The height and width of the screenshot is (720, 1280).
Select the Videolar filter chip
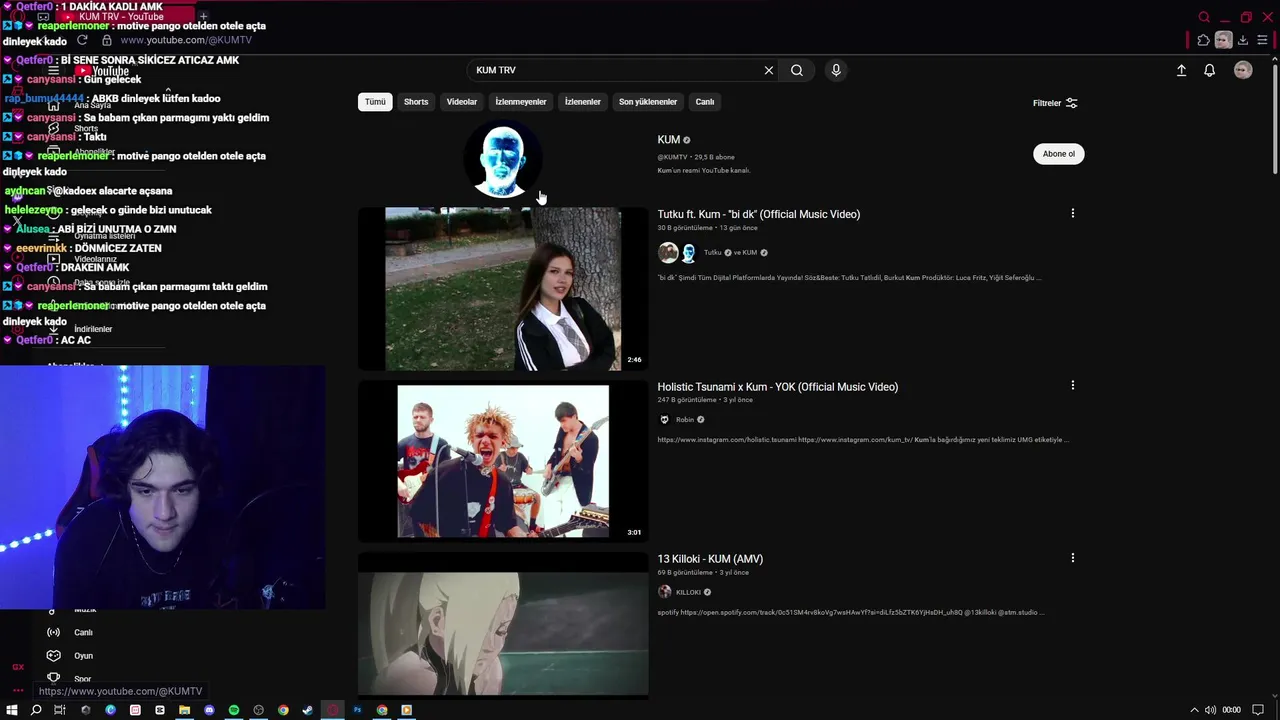pyautogui.click(x=462, y=102)
